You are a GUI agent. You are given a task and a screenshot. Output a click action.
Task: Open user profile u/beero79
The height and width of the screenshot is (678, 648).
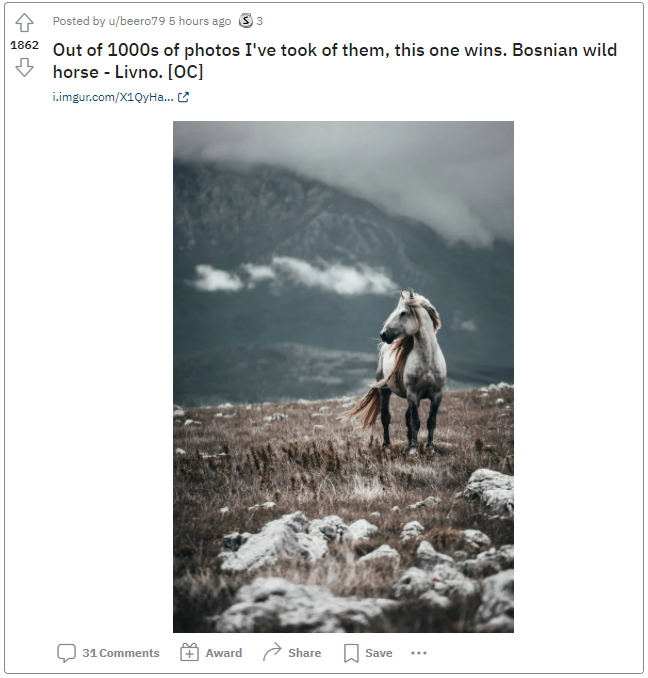(x=137, y=21)
